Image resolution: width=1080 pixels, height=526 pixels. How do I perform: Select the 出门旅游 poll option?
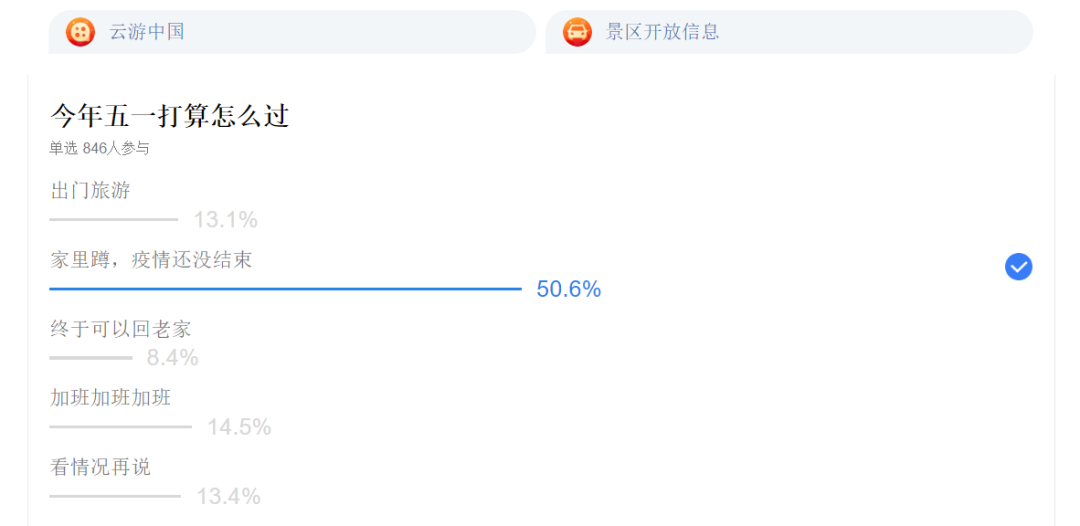91,190
